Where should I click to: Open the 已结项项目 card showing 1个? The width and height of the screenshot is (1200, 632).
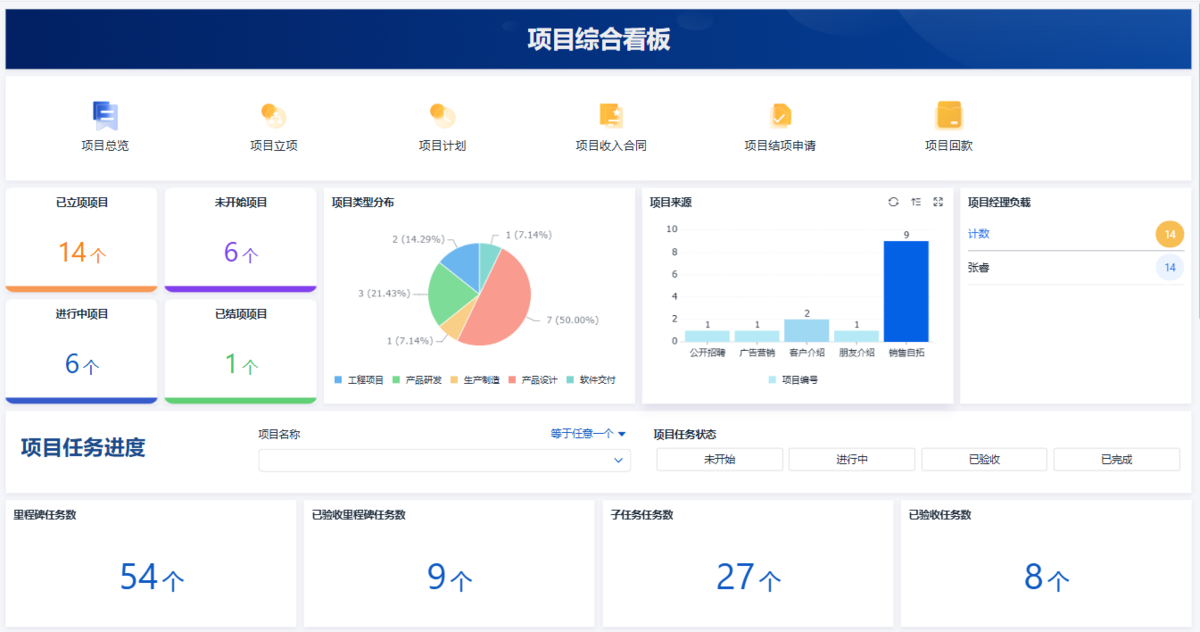[240, 351]
